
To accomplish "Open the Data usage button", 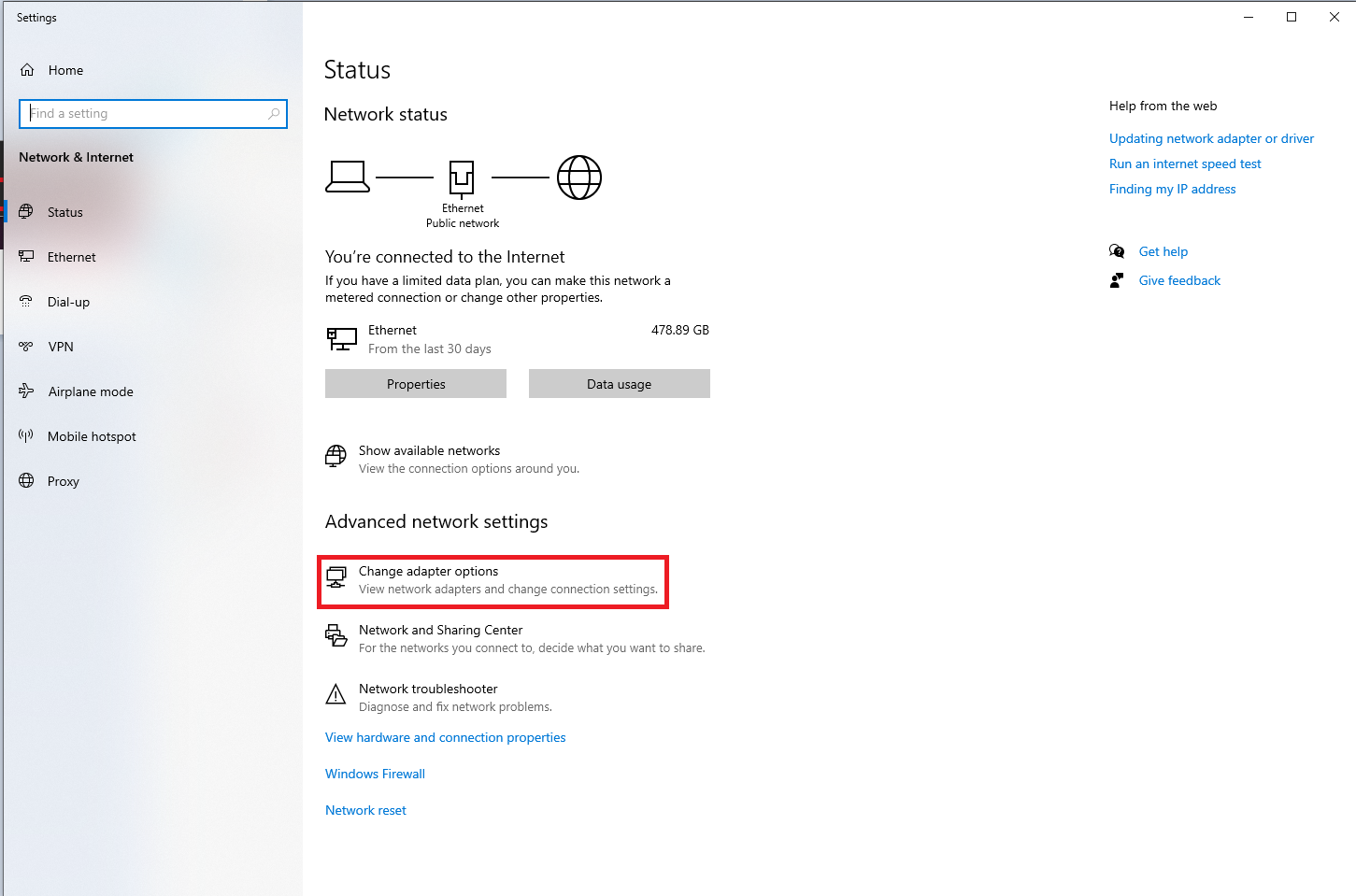I will pyautogui.click(x=620, y=384).
